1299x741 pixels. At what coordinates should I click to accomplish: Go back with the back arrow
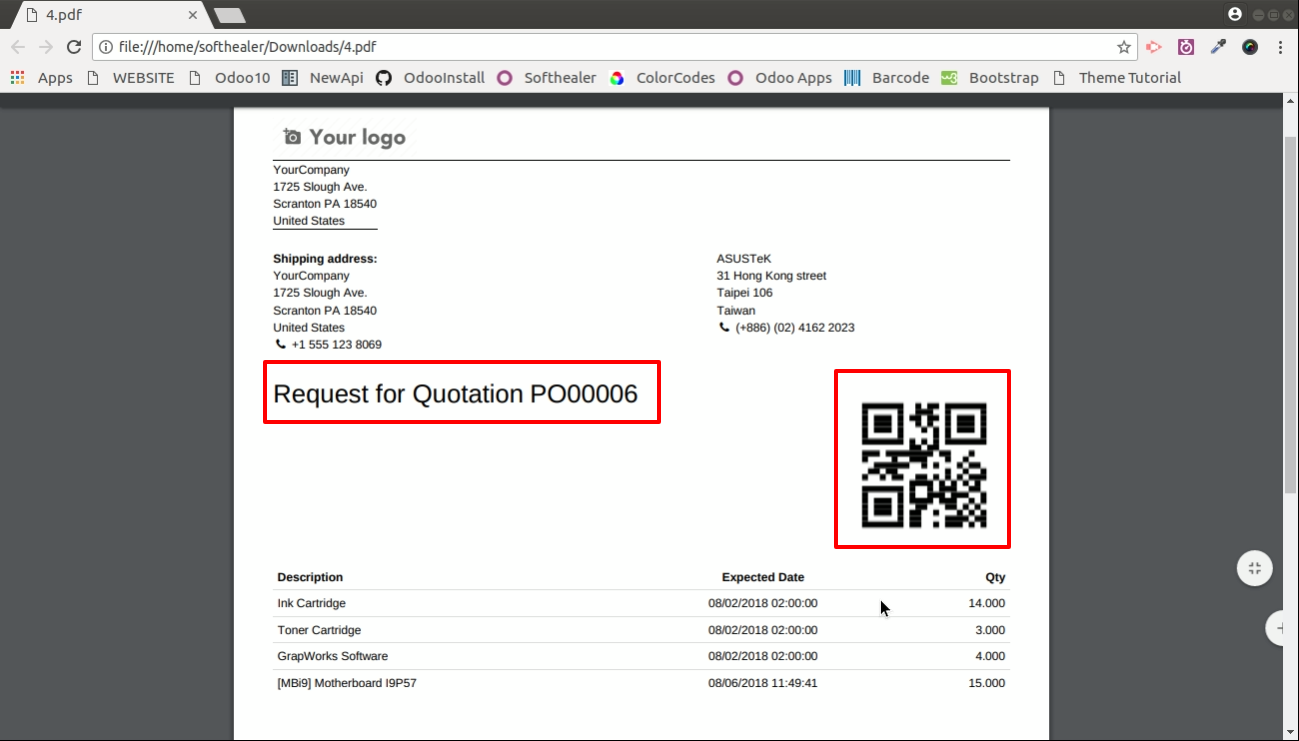pyautogui.click(x=18, y=47)
